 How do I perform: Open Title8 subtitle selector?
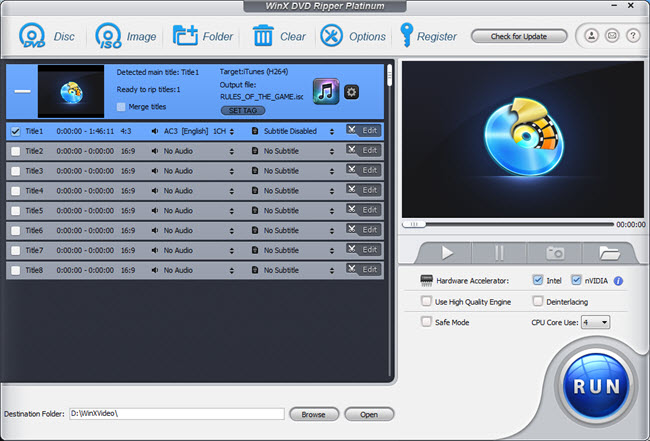coord(332,271)
